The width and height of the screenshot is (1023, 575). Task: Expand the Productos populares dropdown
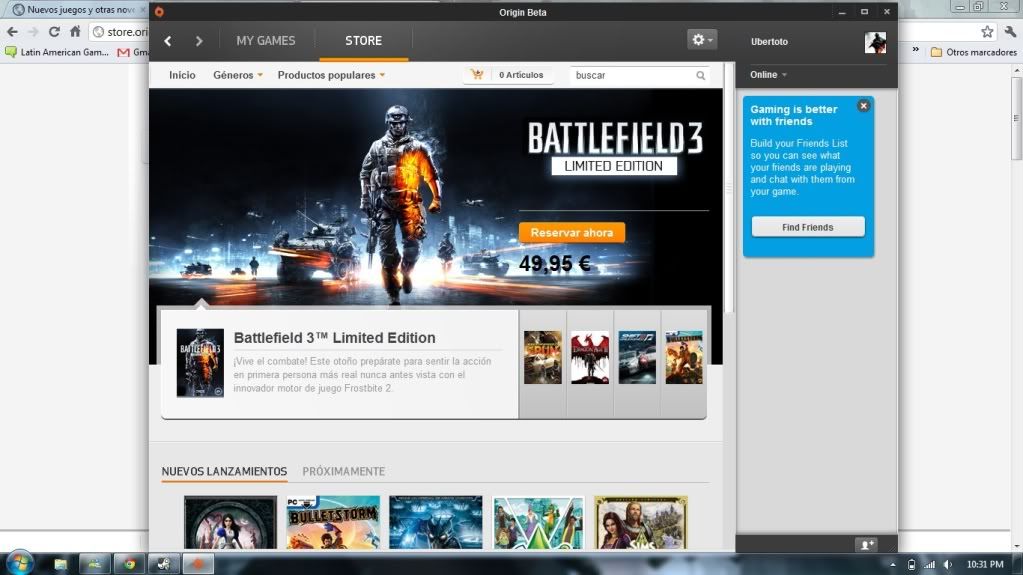tap(331, 75)
